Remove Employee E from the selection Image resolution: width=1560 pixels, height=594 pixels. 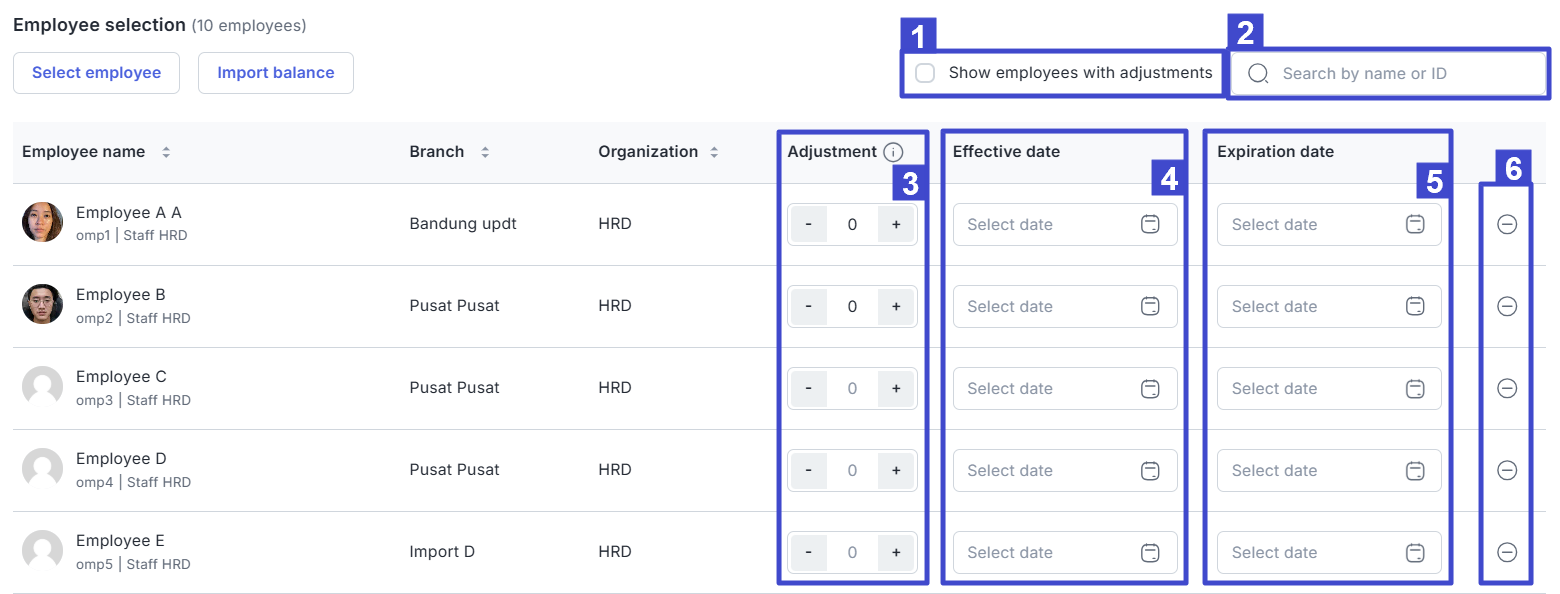pos(1507,552)
